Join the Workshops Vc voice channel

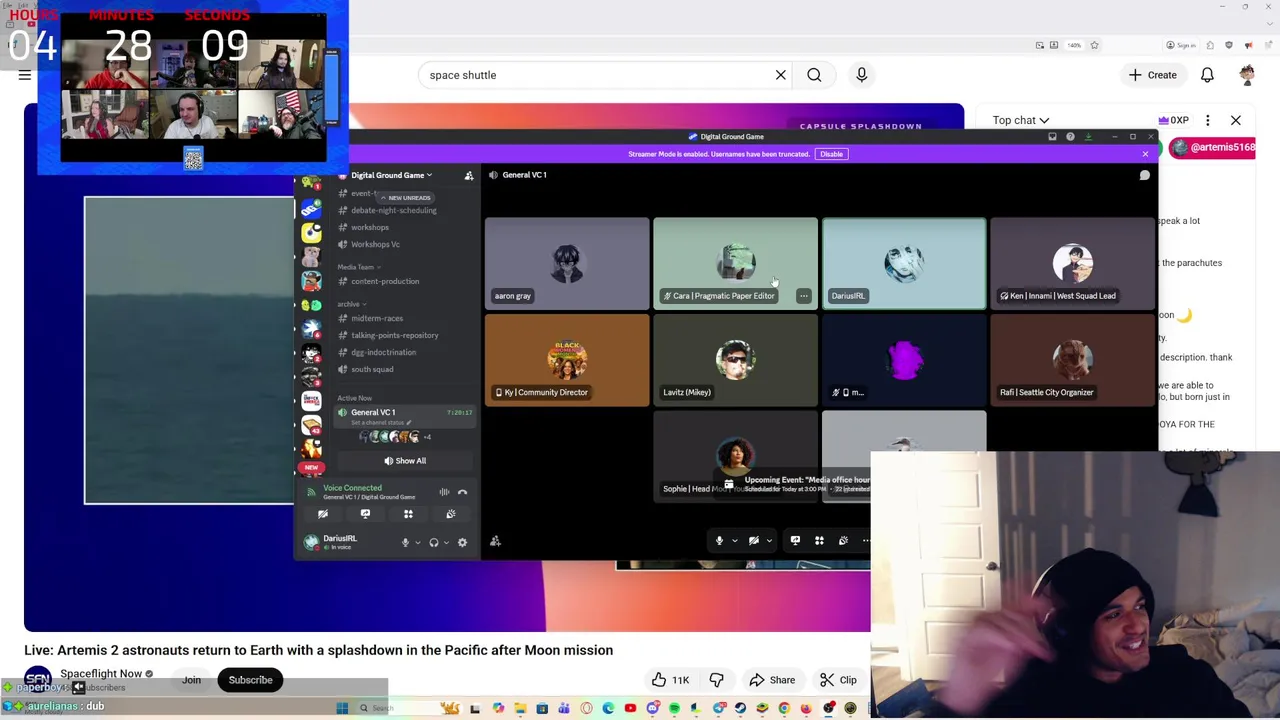(x=375, y=244)
